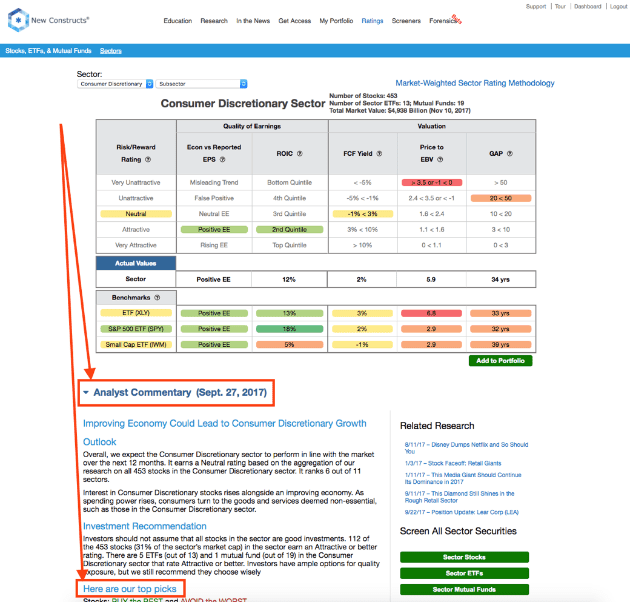Click the 5% ROIC value for IWM
The image size is (630, 602).
[289, 344]
